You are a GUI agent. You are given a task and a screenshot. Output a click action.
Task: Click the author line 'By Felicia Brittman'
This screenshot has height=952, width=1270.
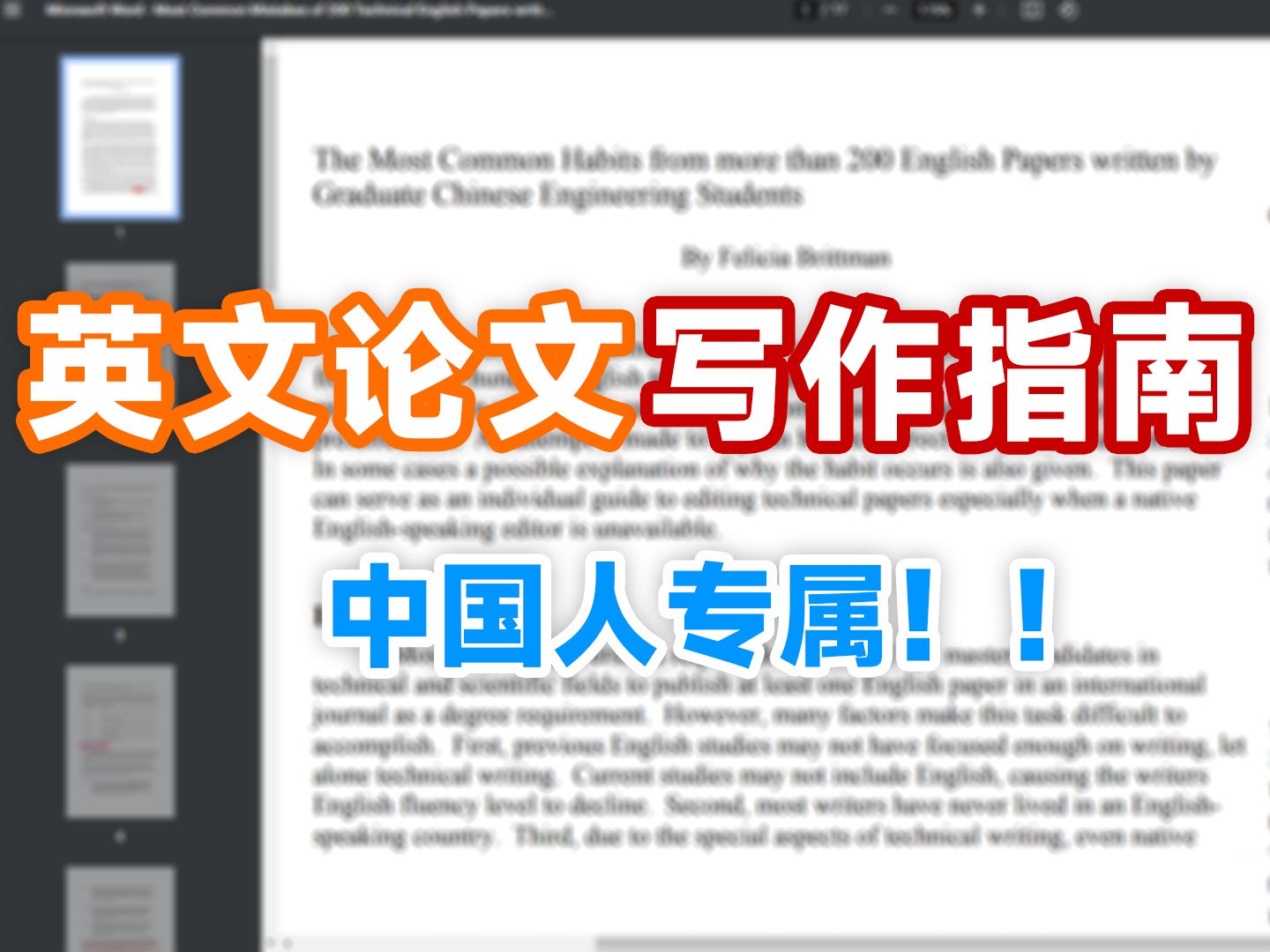786,257
